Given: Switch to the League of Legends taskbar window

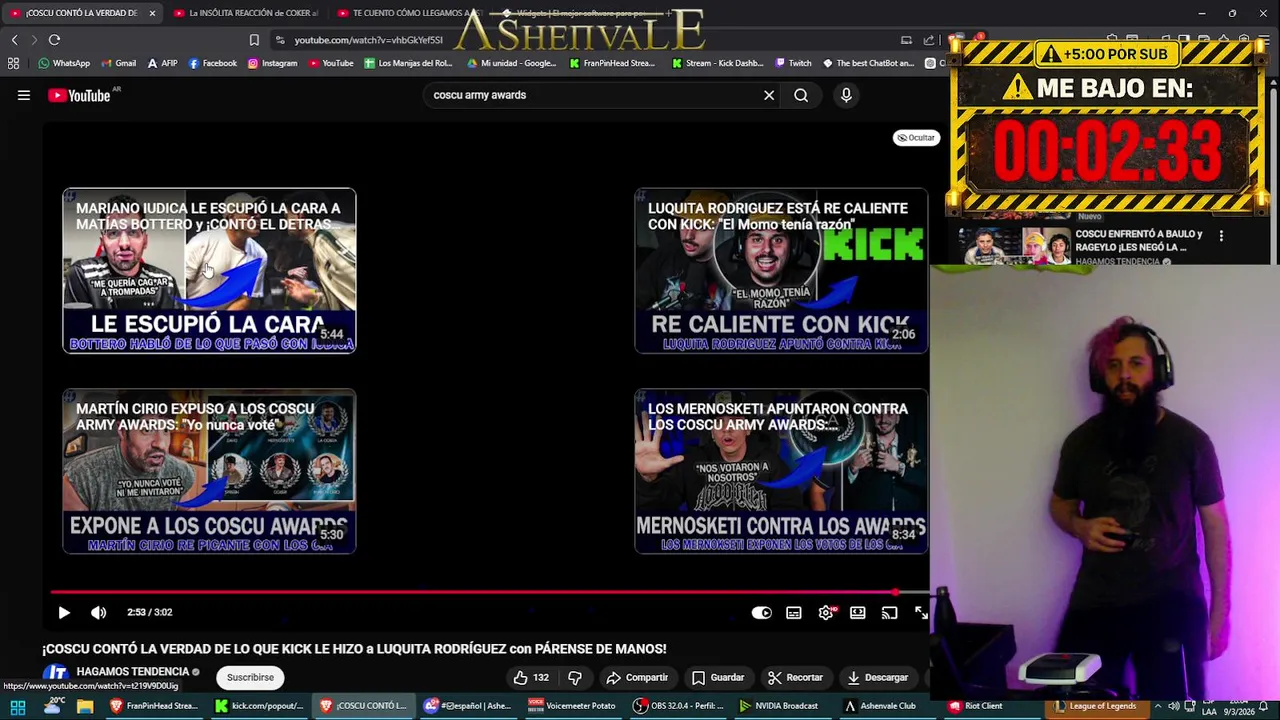Looking at the screenshot, I should [1096, 706].
